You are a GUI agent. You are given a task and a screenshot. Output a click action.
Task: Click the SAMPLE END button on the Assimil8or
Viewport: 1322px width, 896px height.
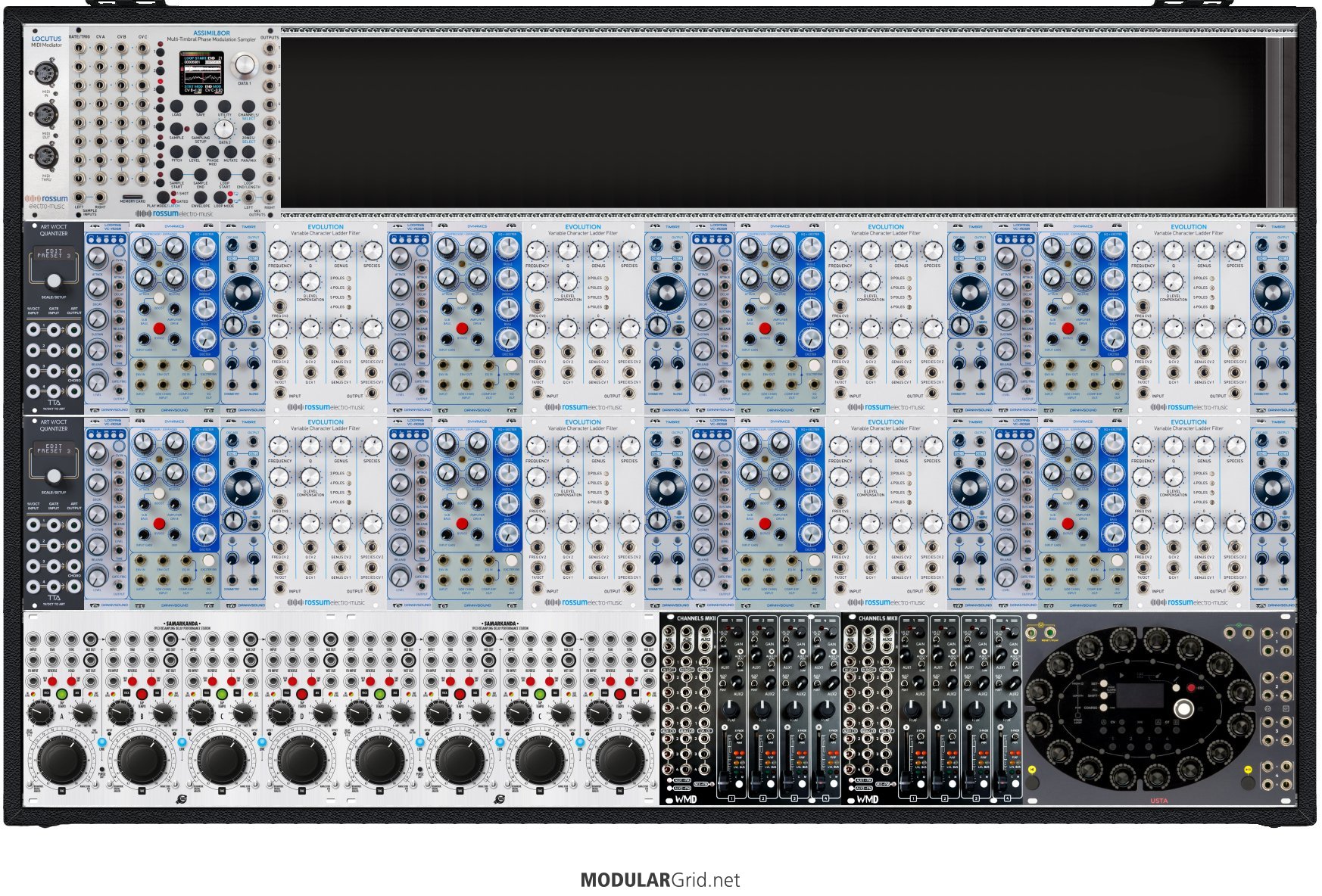pyautogui.click(x=201, y=175)
